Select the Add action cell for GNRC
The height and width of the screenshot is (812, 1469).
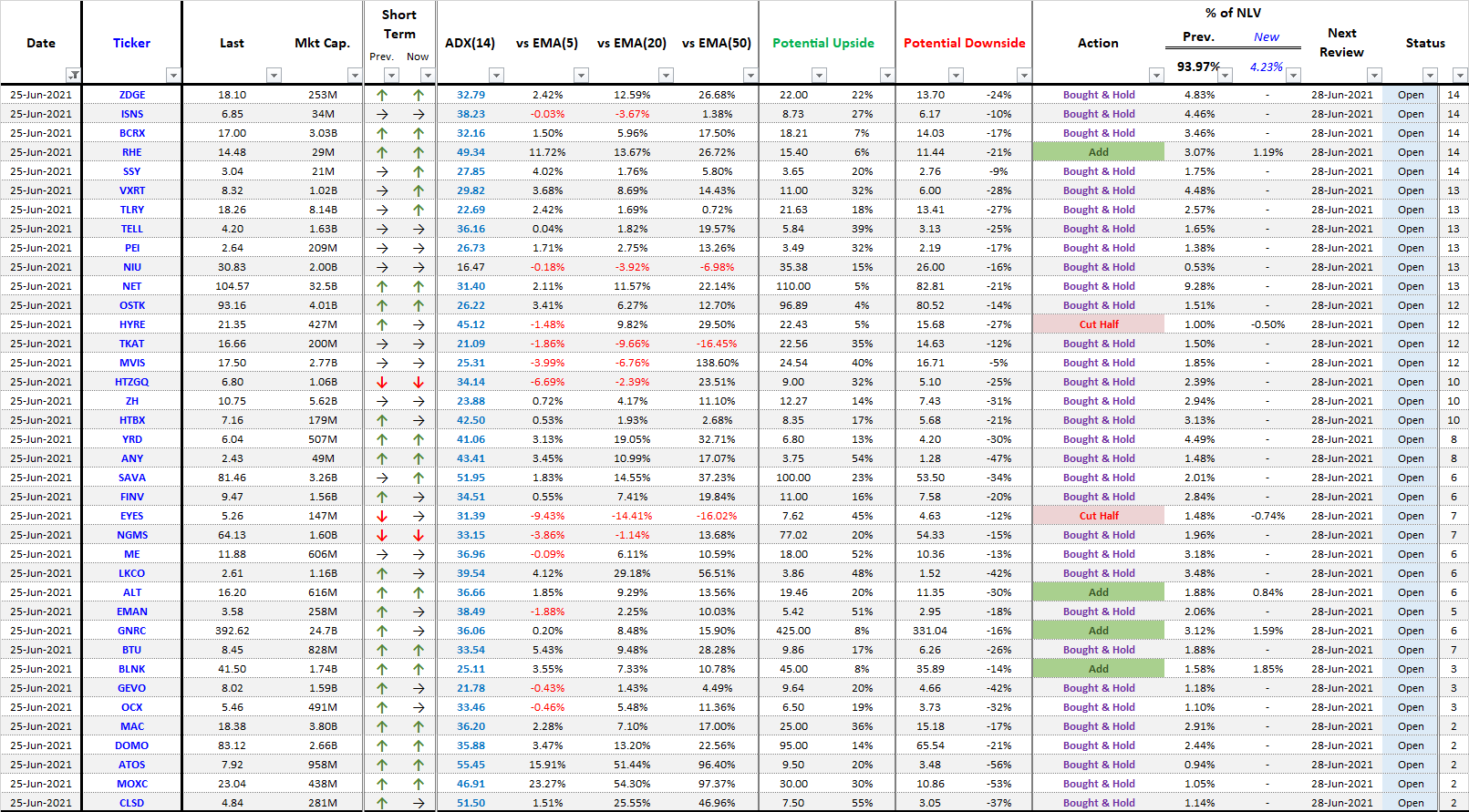pos(1099,631)
